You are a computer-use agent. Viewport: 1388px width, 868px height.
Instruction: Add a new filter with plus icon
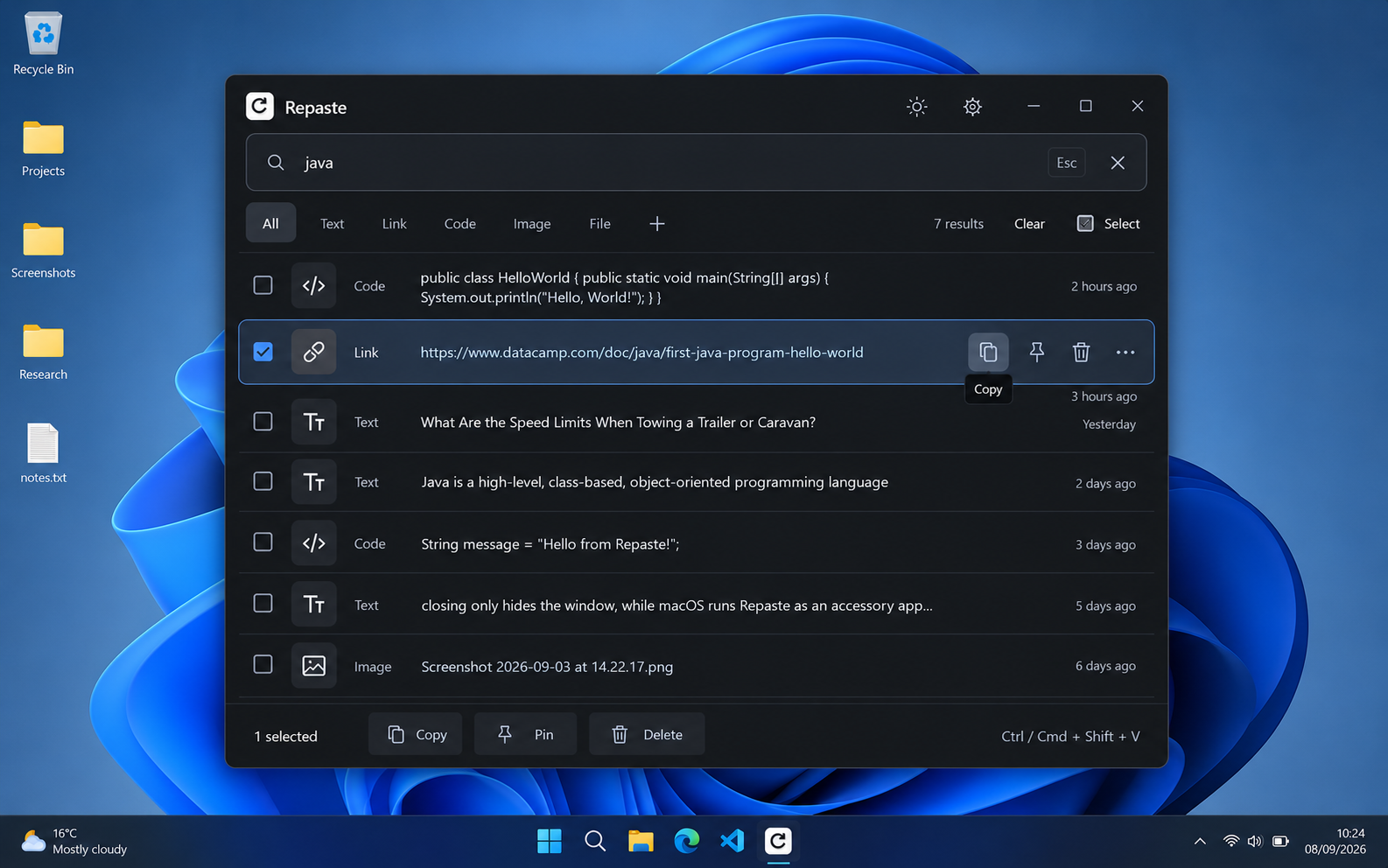(x=657, y=224)
